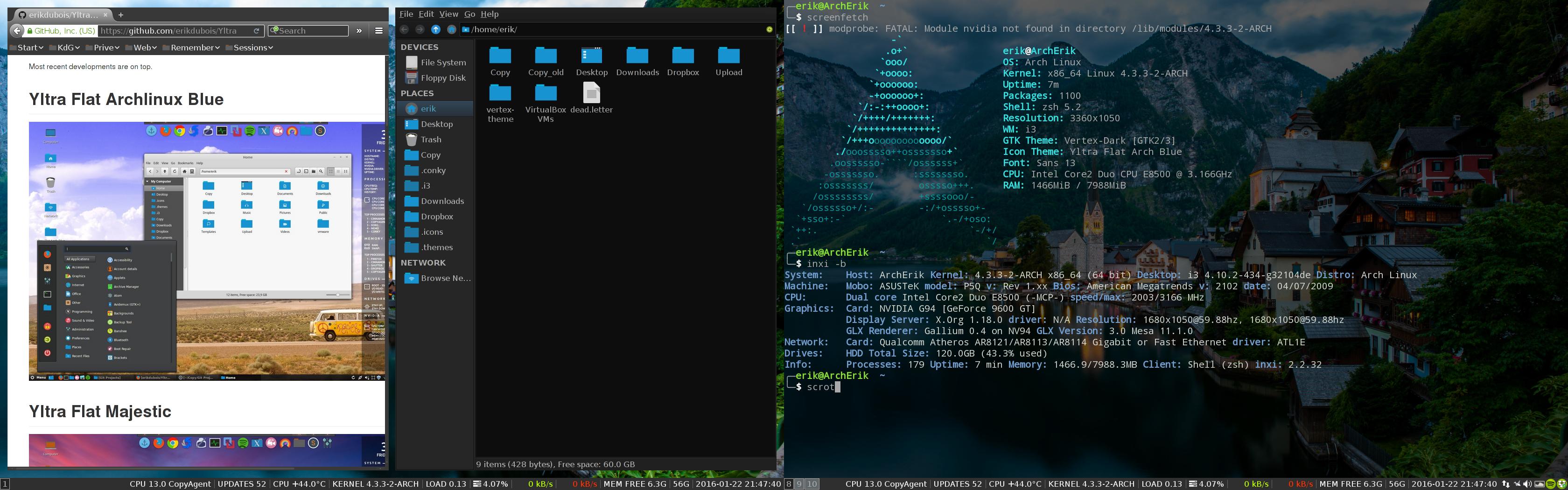This screenshot has height=490, width=1568.
Task: Click the Firefox back arrow button
Action: pyautogui.click(x=17, y=30)
